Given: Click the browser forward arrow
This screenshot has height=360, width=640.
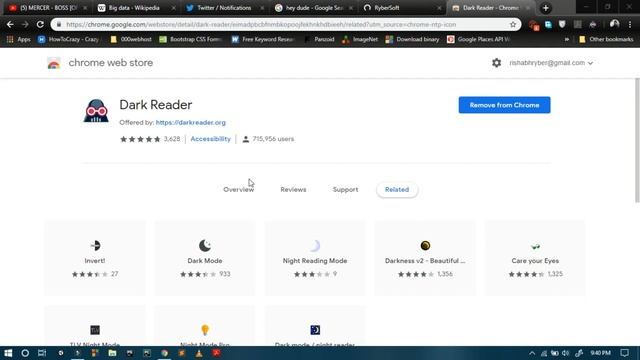Looking at the screenshot, I should click(25, 24).
